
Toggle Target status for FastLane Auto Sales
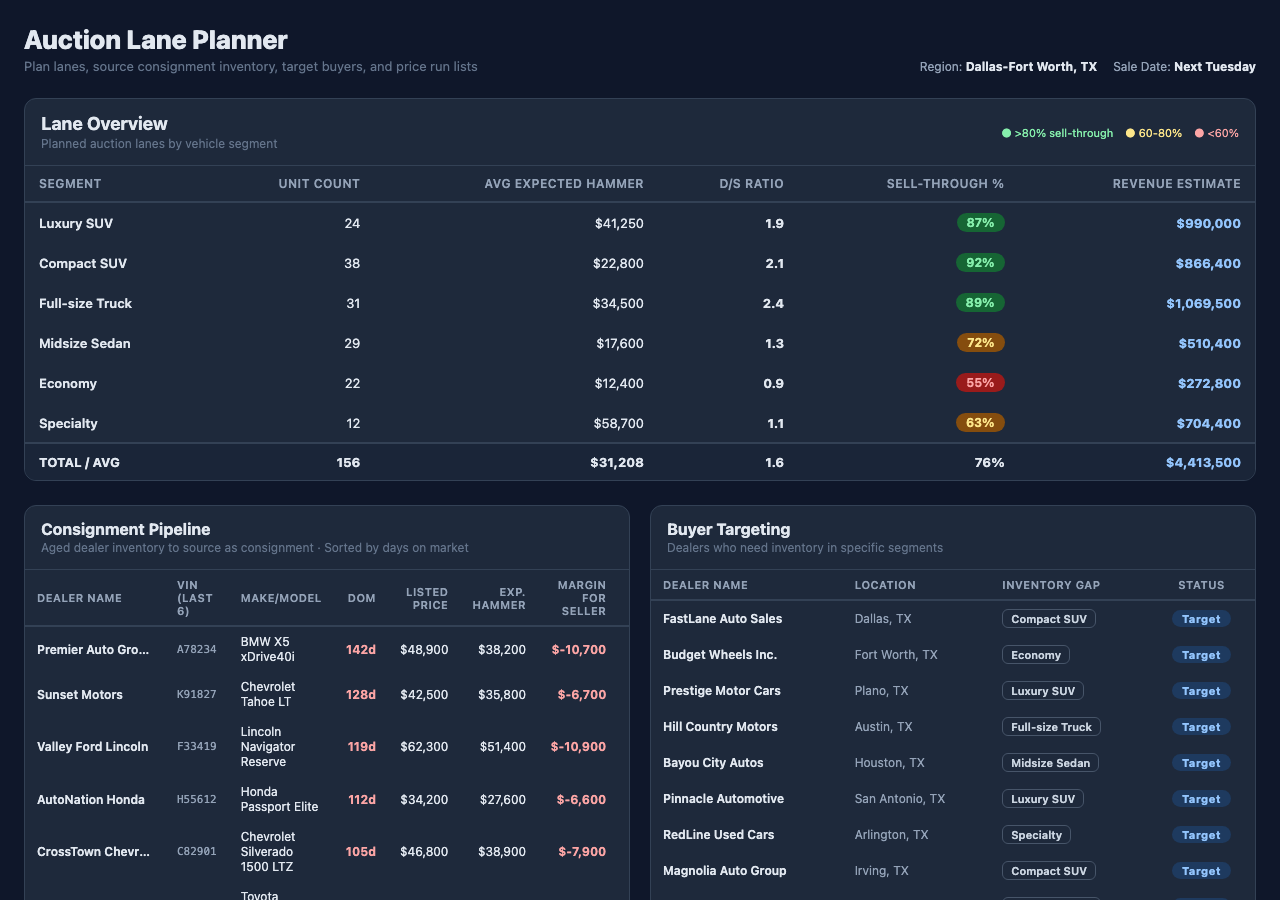point(1201,618)
